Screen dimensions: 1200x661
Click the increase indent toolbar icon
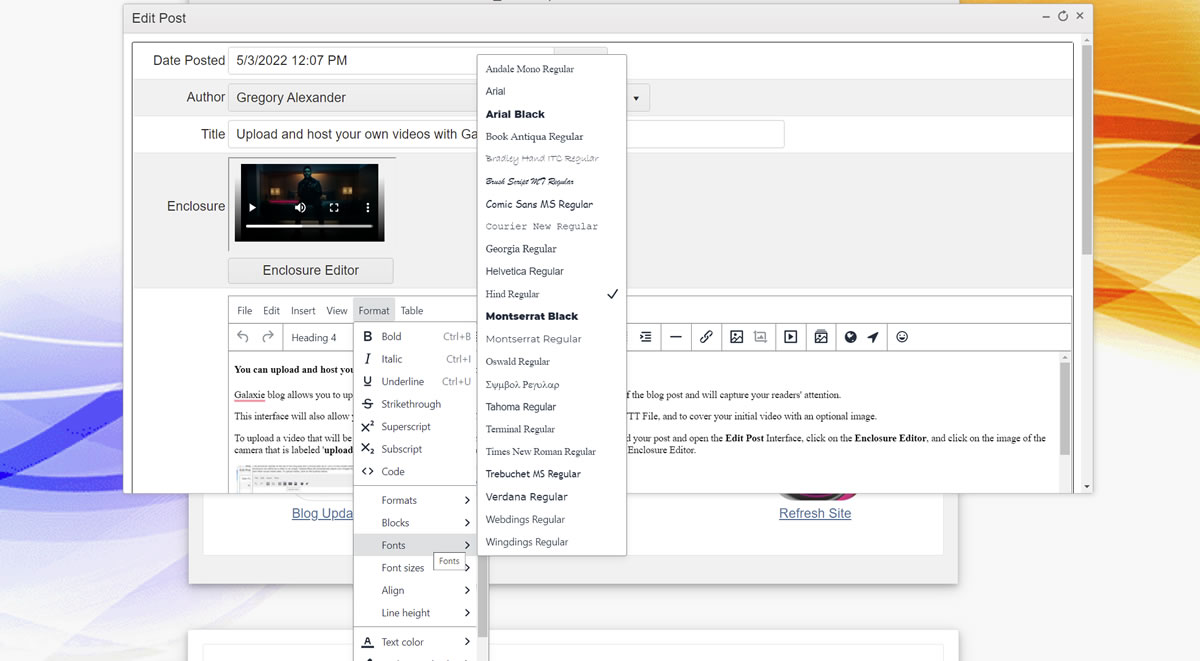[x=646, y=337]
